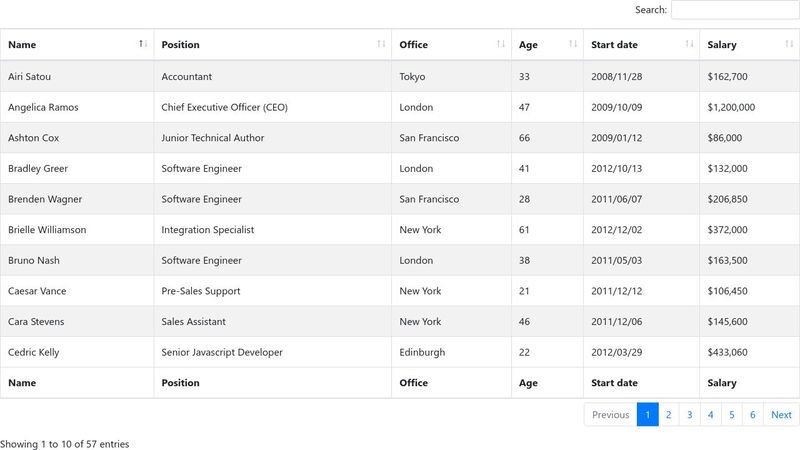Select the Airi Satou row name
The image size is (800, 450).
pos(30,77)
